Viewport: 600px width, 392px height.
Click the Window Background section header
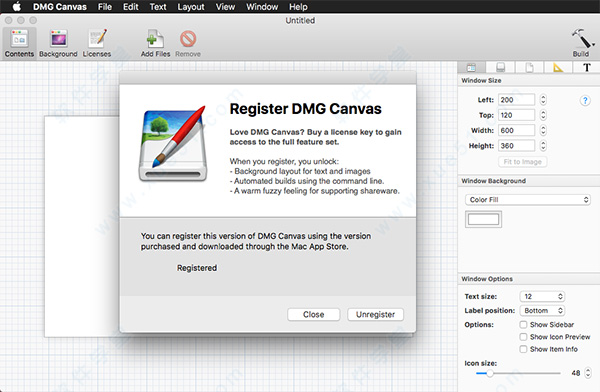[x=493, y=181]
